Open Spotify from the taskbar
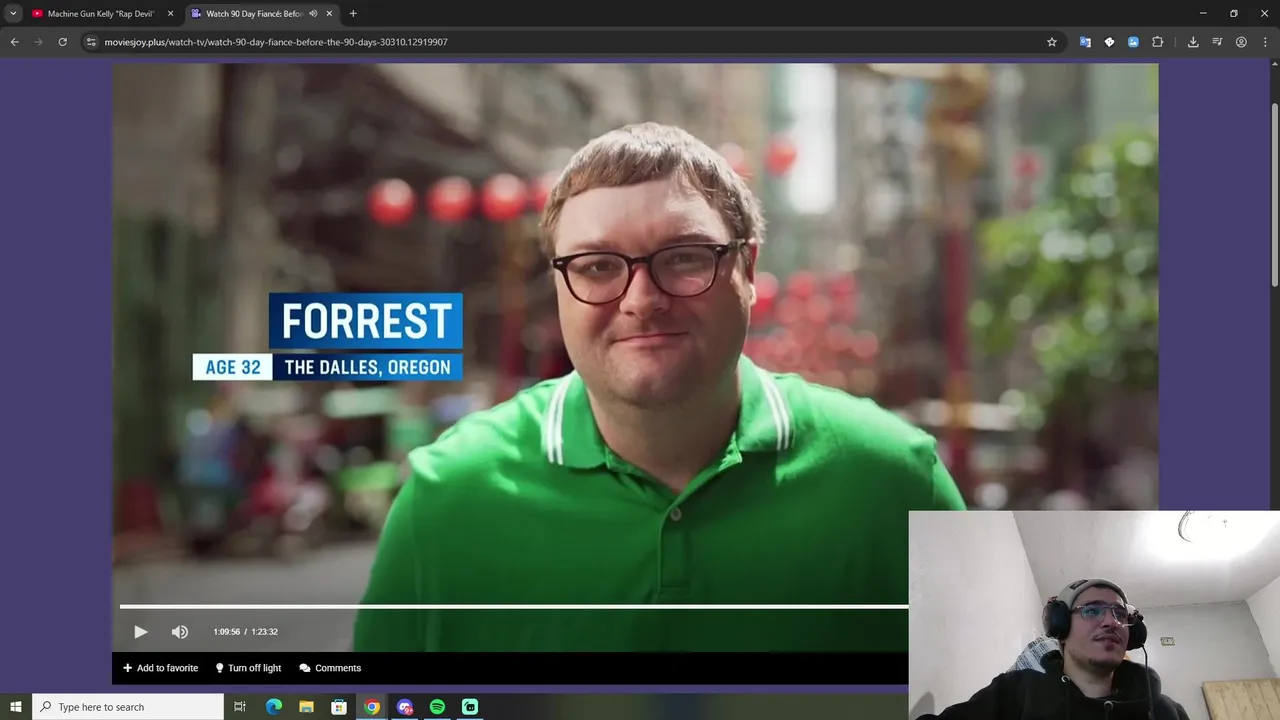 pos(437,707)
